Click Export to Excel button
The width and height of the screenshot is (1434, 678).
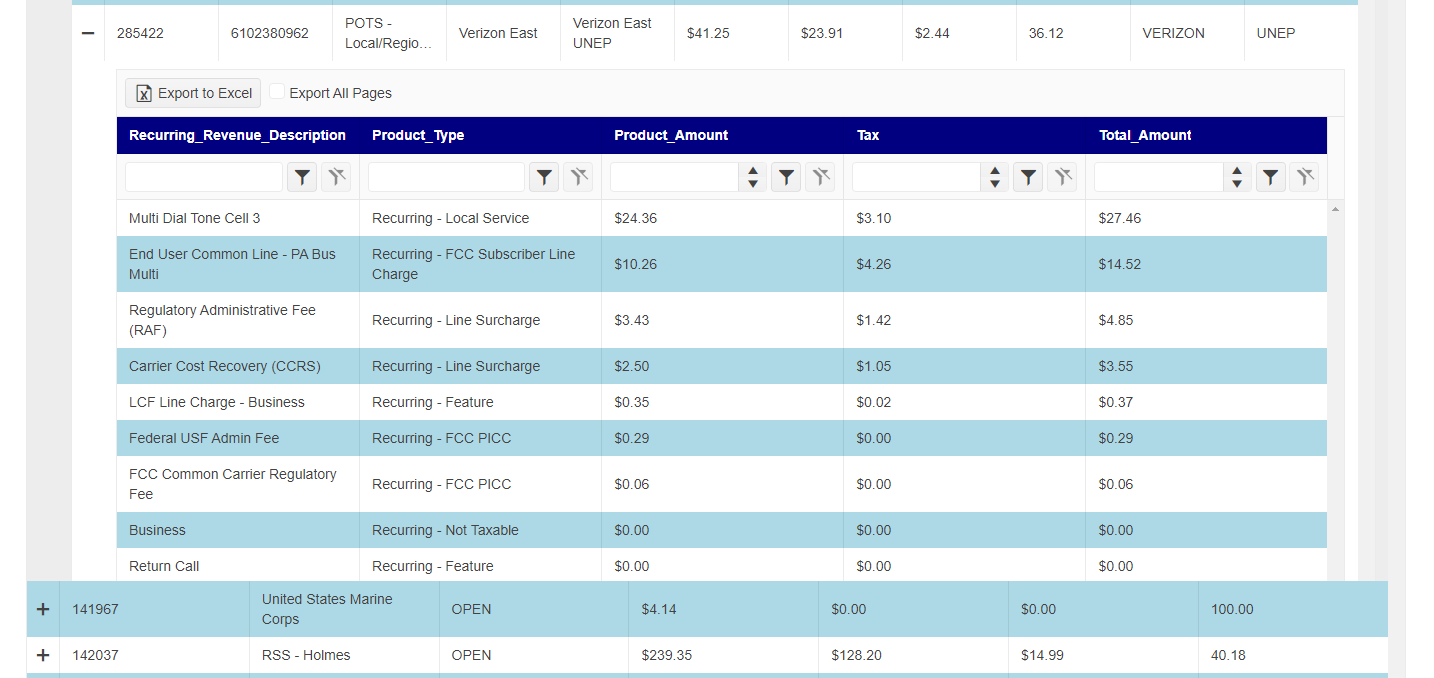(193, 93)
